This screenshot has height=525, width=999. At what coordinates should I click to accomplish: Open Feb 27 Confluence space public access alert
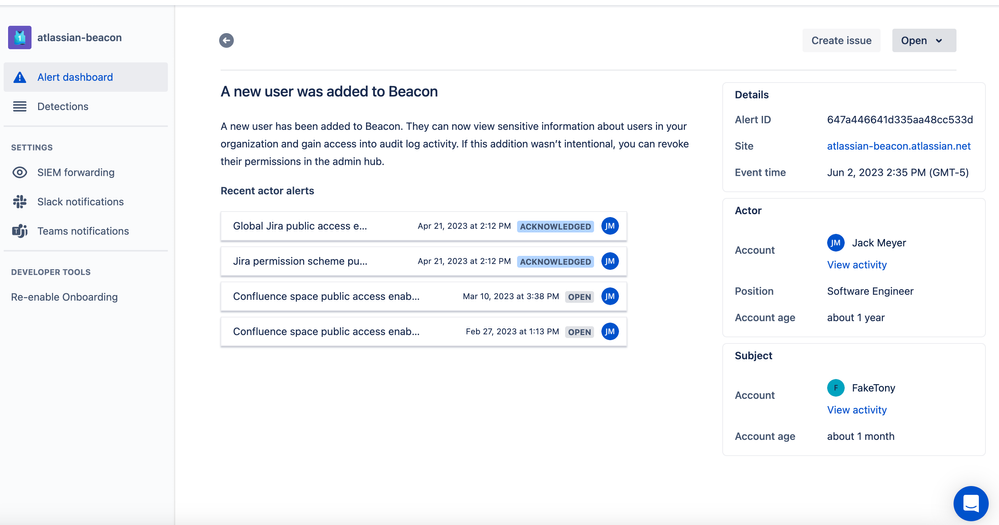click(424, 331)
